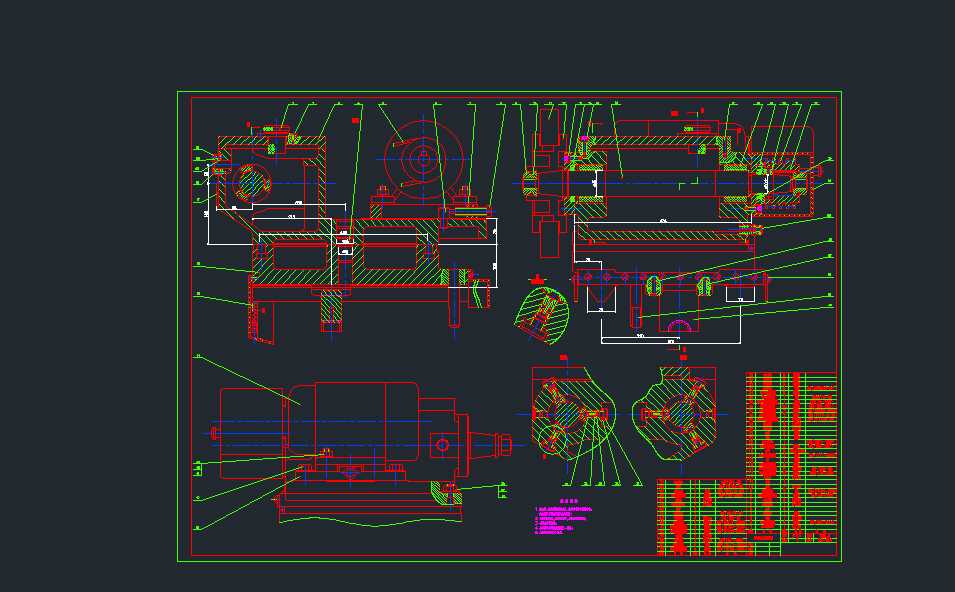The image size is (955, 592).
Task: Select the hatched bolt under the base plate
Action: pyautogui.click(x=332, y=311)
